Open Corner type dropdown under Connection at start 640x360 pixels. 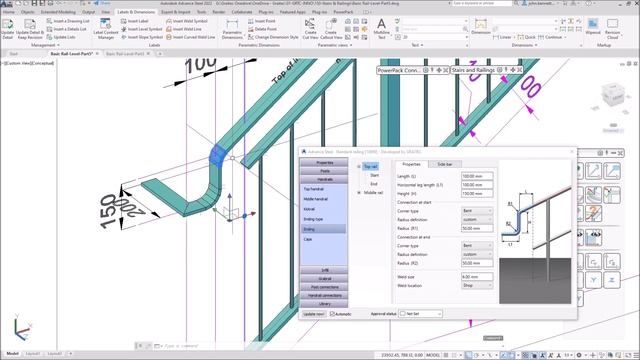(x=477, y=211)
